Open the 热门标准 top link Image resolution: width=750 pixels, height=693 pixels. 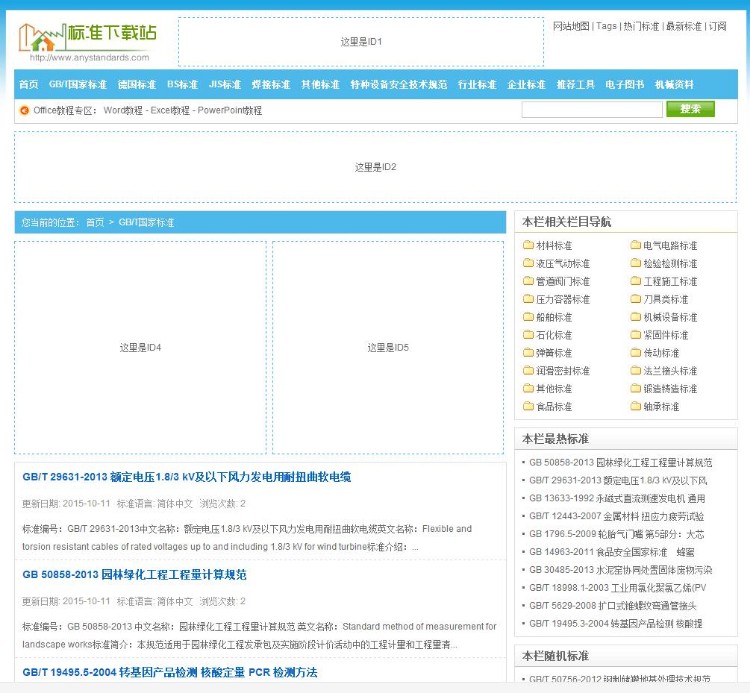[x=641, y=26]
